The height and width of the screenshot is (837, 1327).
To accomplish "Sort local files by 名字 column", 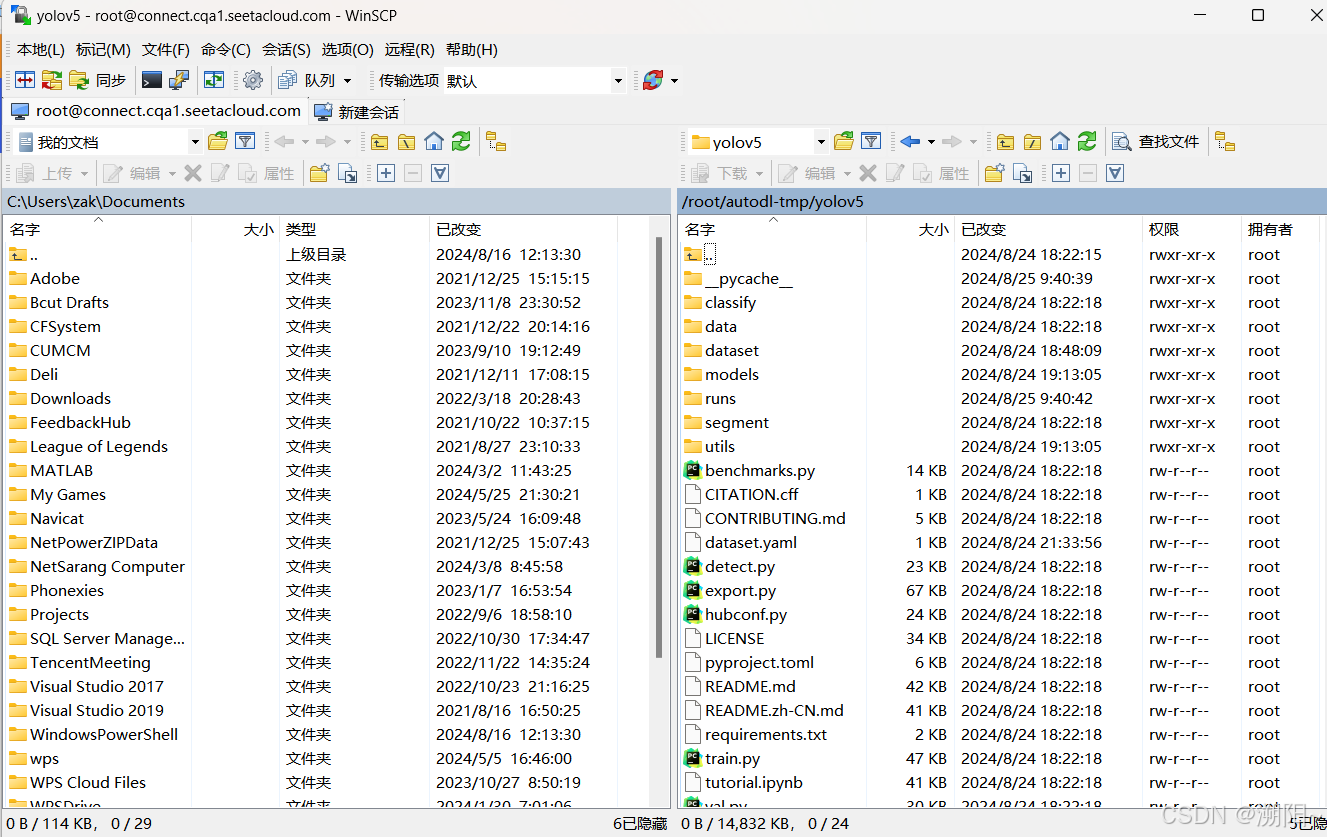I will coord(98,229).
